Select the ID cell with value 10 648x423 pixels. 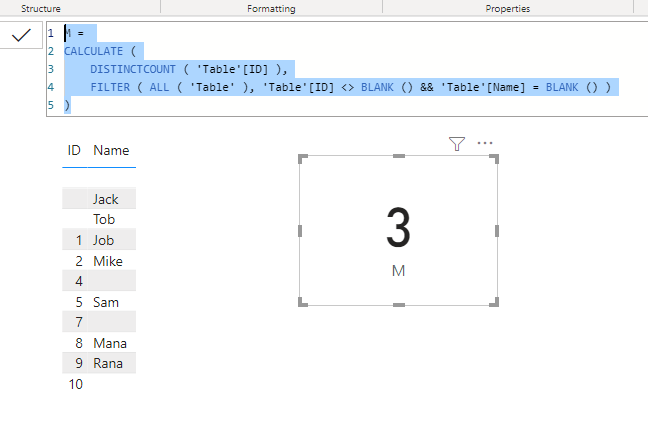[x=76, y=384]
